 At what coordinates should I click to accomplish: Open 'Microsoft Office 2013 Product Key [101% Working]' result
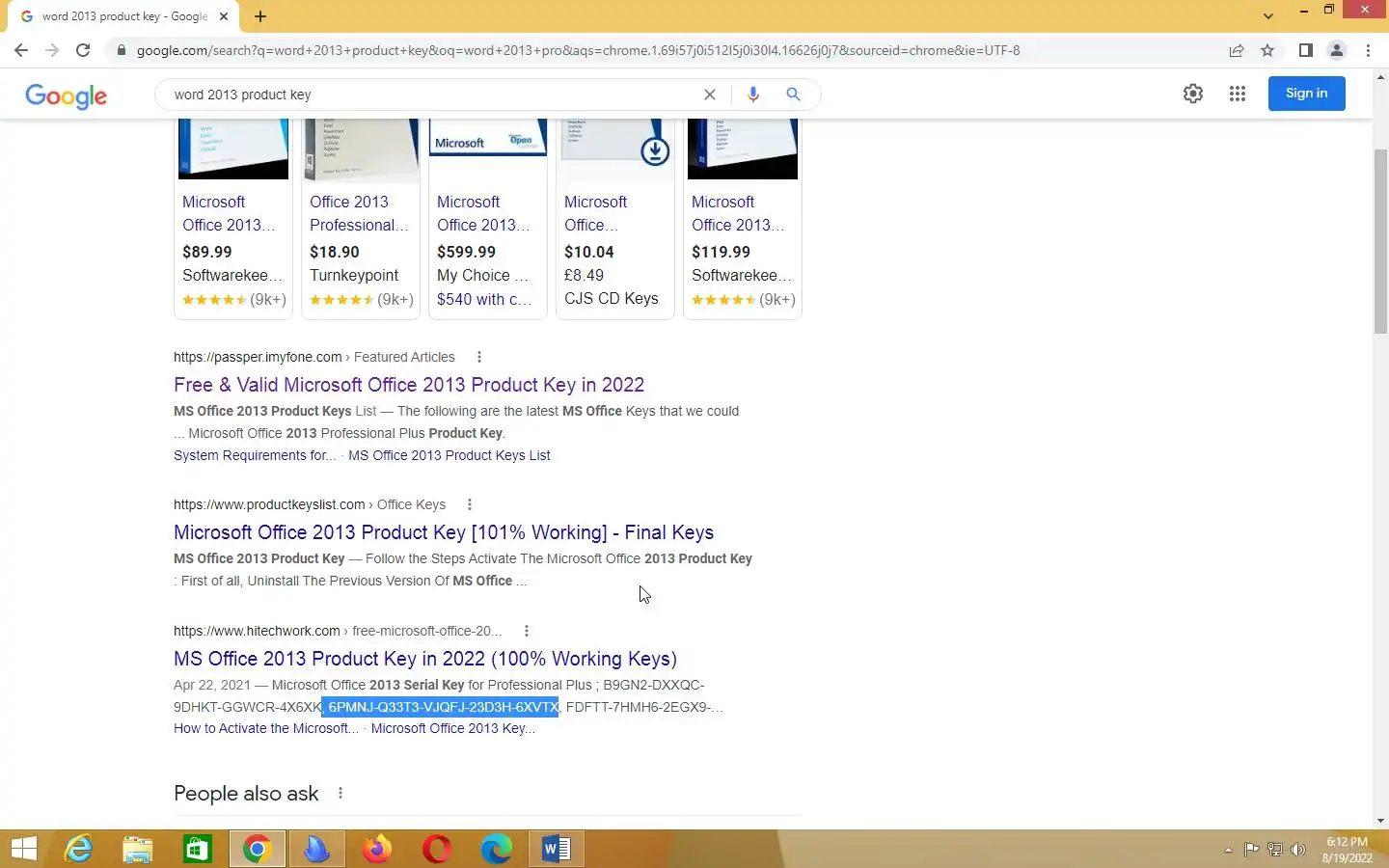444,532
